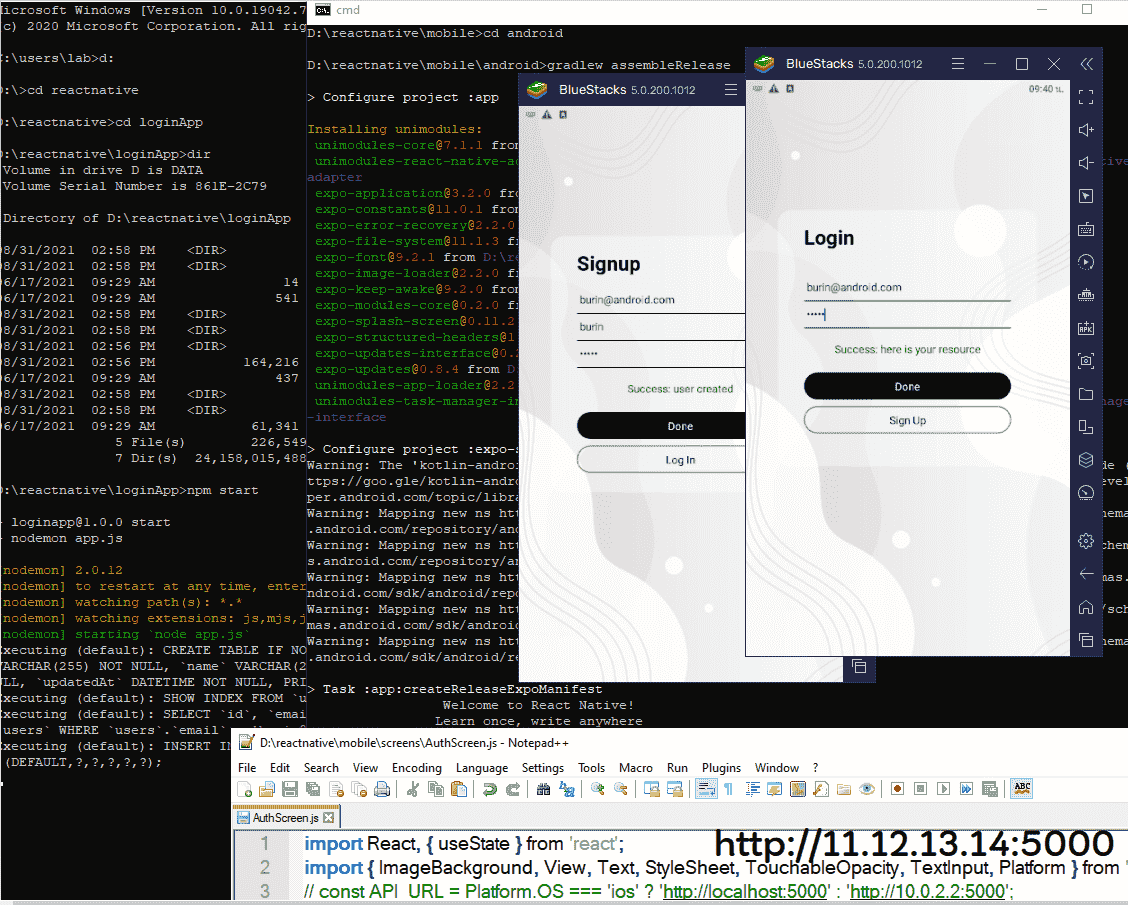
Task: Toggle cursor lock in BlueStacks sidebar
Action: coord(1086,196)
